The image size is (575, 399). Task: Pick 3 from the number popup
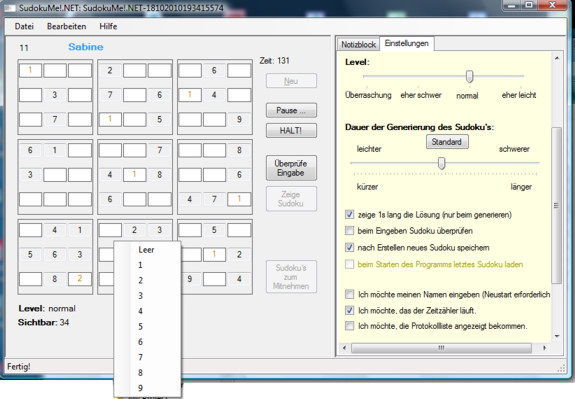140,296
